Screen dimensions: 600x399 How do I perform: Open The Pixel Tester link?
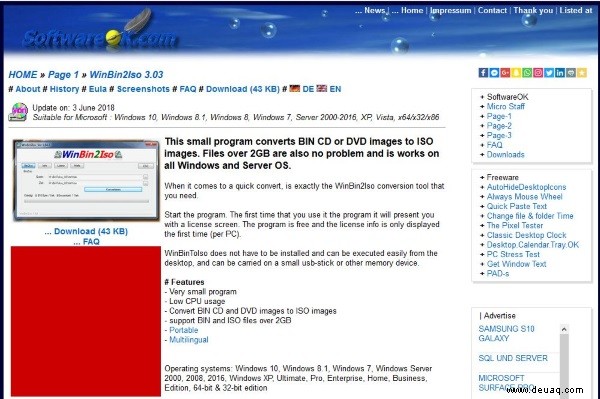[x=515, y=225]
